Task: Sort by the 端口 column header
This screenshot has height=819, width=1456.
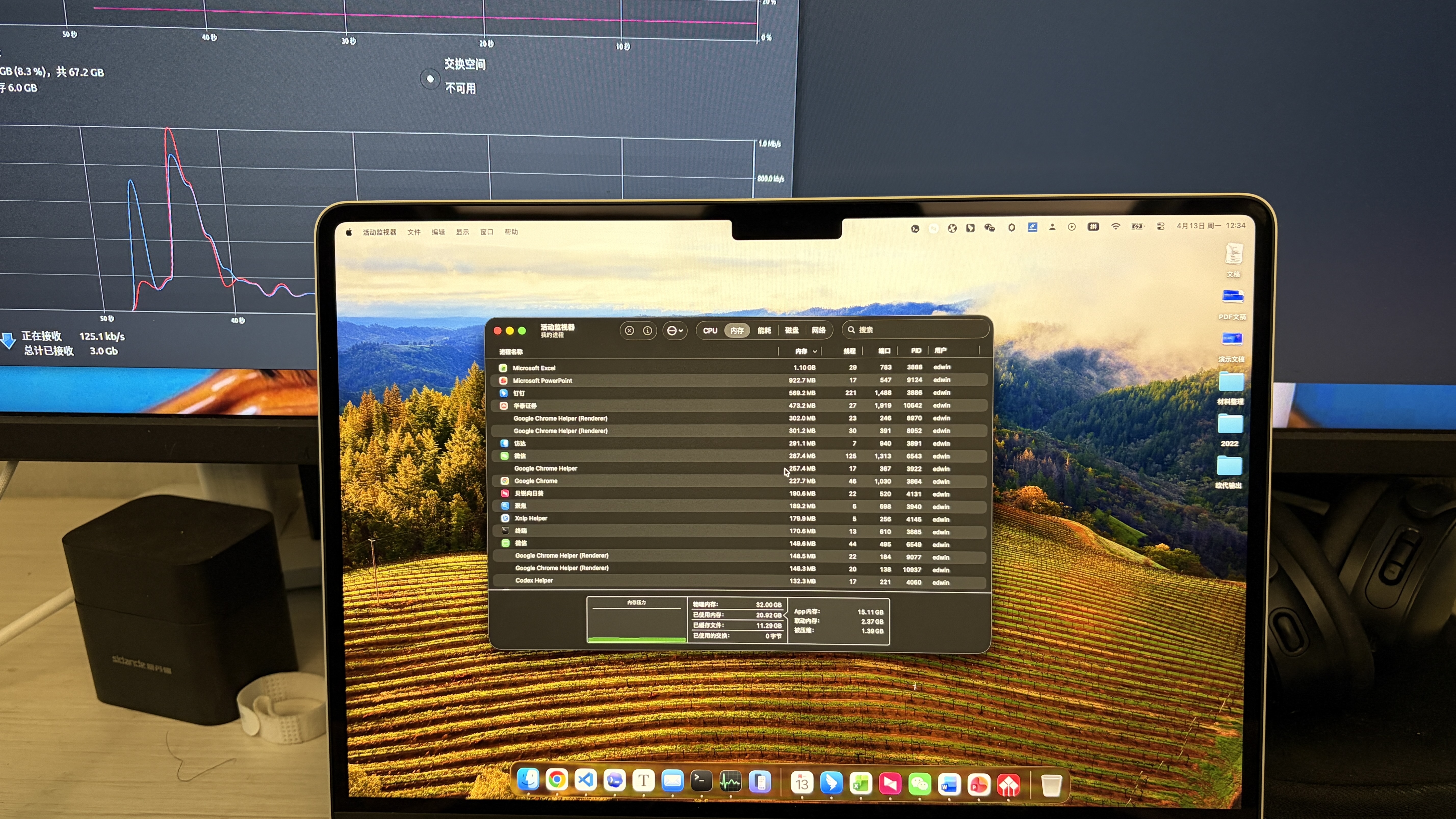Action: (x=884, y=351)
